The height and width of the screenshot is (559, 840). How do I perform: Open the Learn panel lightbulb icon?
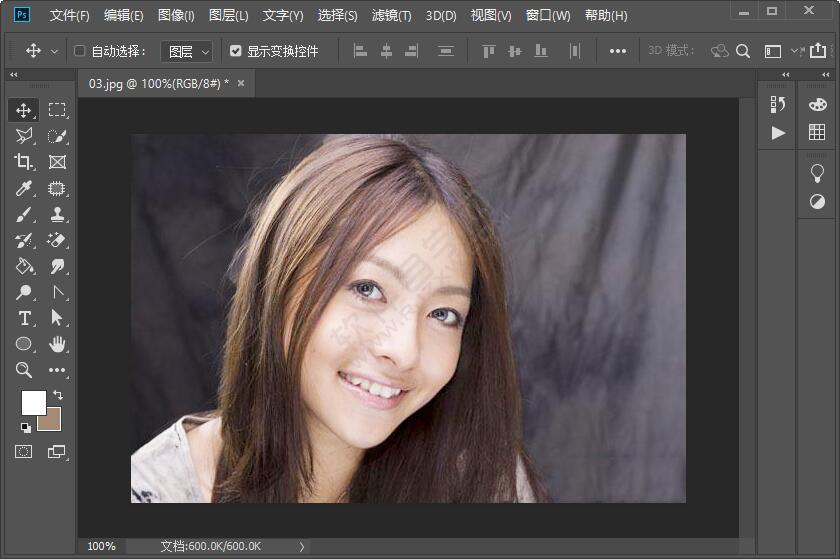pyautogui.click(x=817, y=174)
